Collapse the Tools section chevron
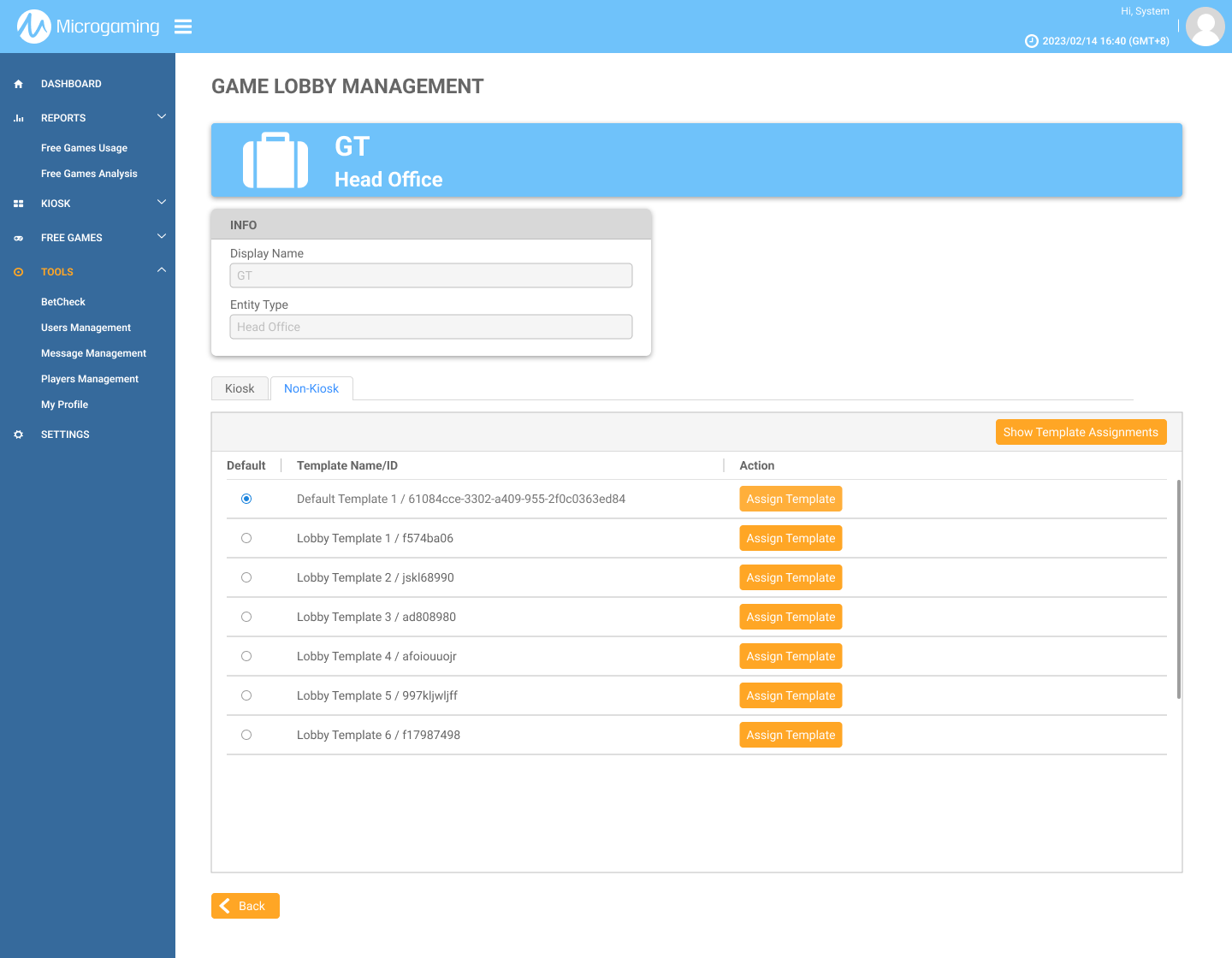Image resolution: width=1232 pixels, height=958 pixels. 162,271
